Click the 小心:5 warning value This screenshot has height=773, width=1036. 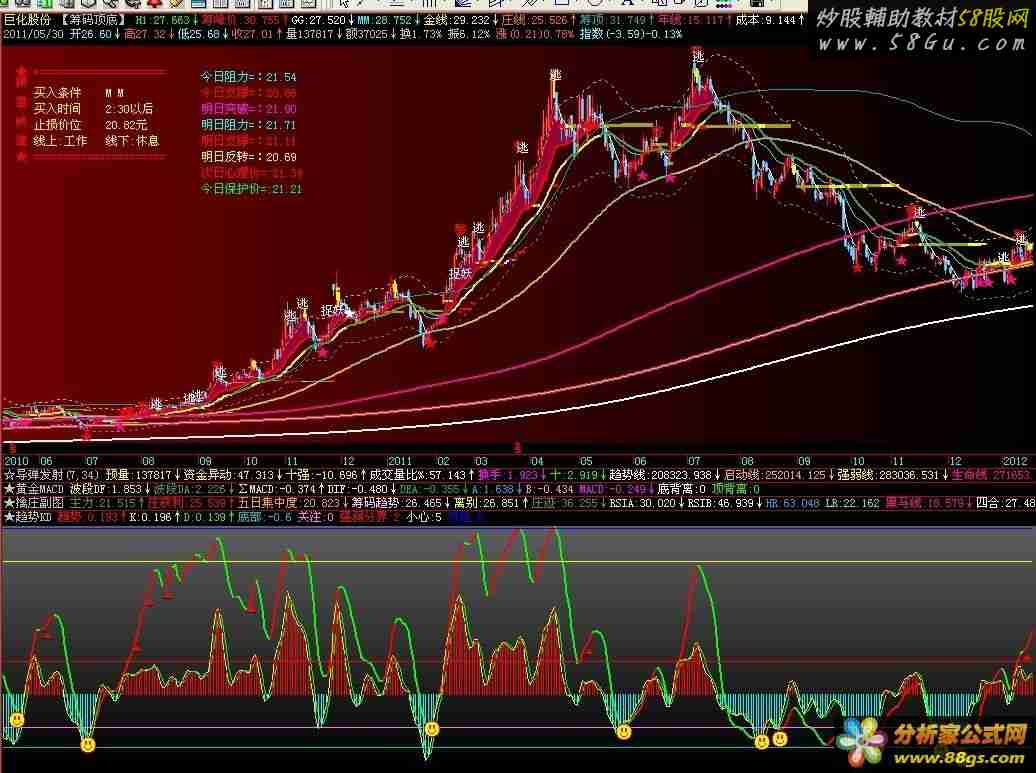click(424, 517)
